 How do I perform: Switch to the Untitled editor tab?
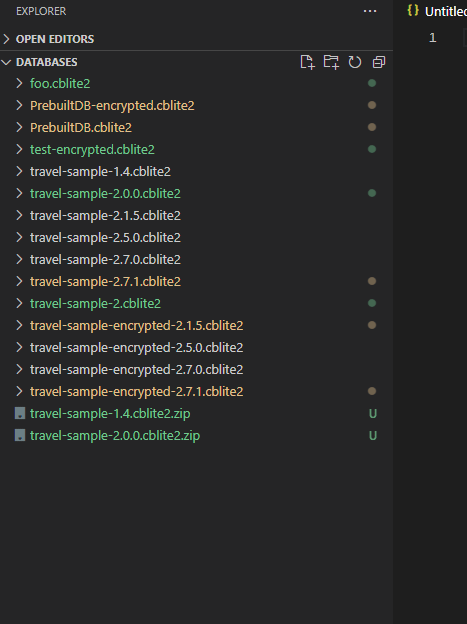[446, 12]
